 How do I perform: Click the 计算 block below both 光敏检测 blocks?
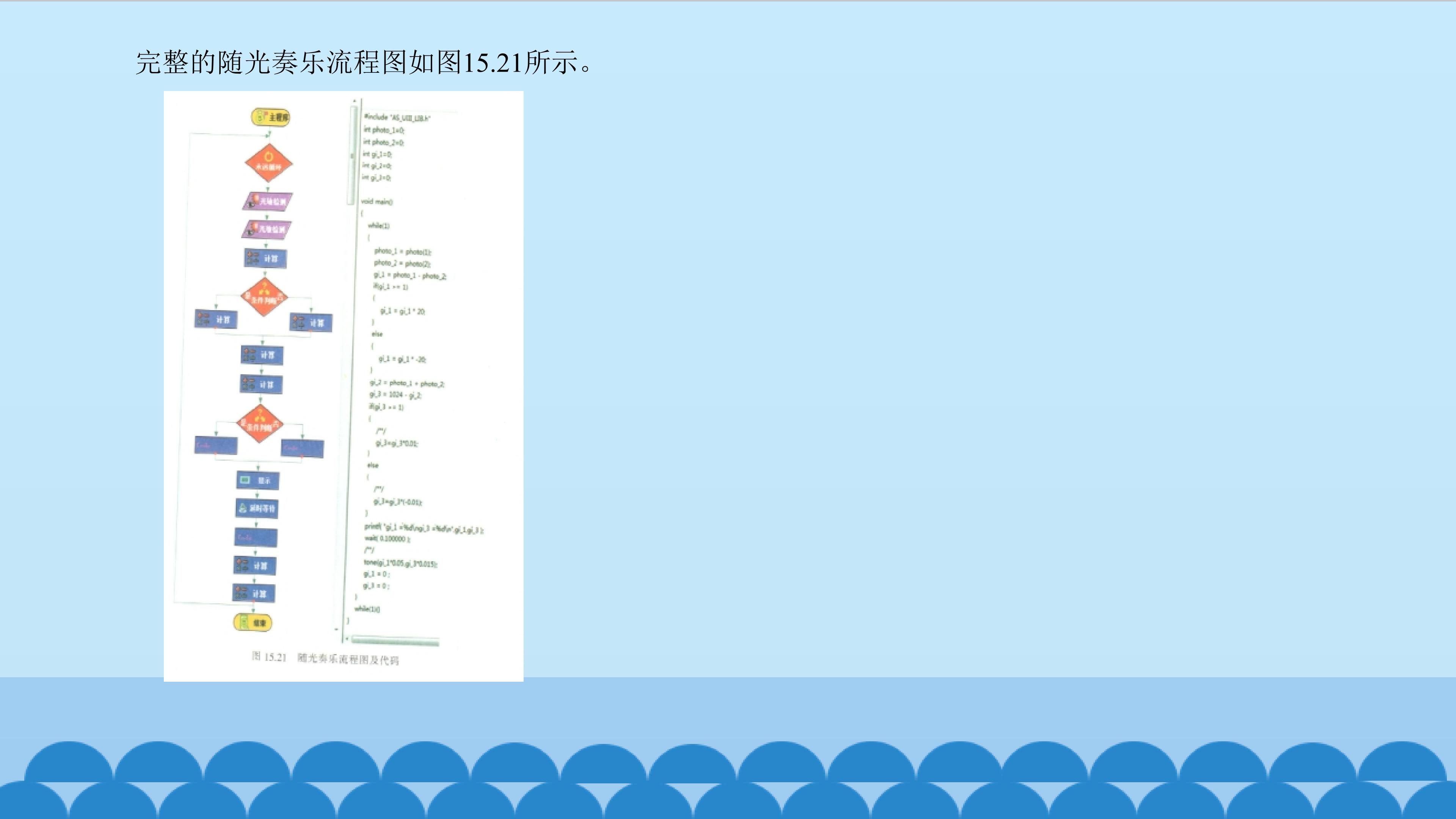265,258
